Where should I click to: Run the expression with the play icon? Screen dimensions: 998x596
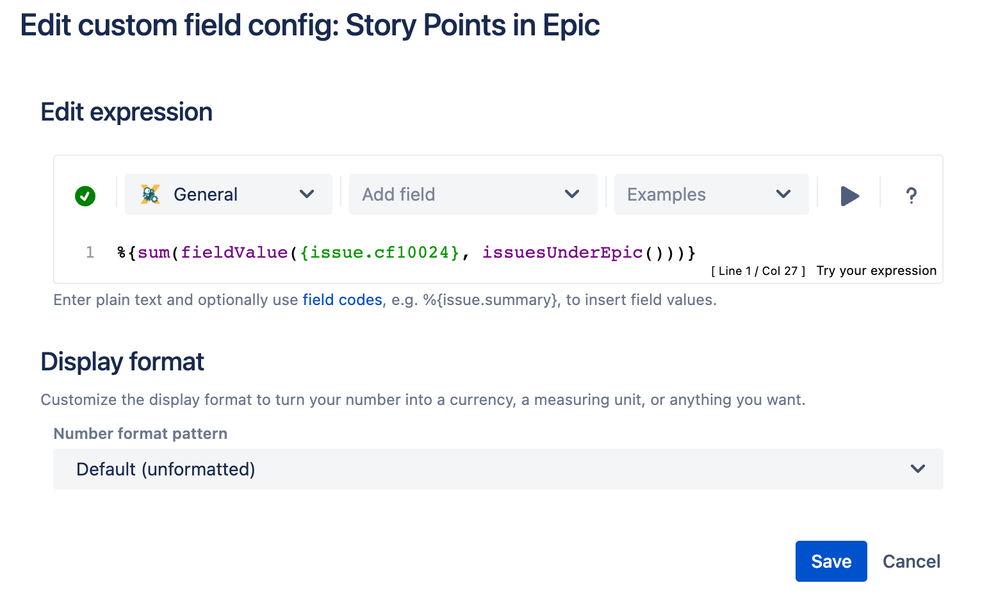point(850,196)
